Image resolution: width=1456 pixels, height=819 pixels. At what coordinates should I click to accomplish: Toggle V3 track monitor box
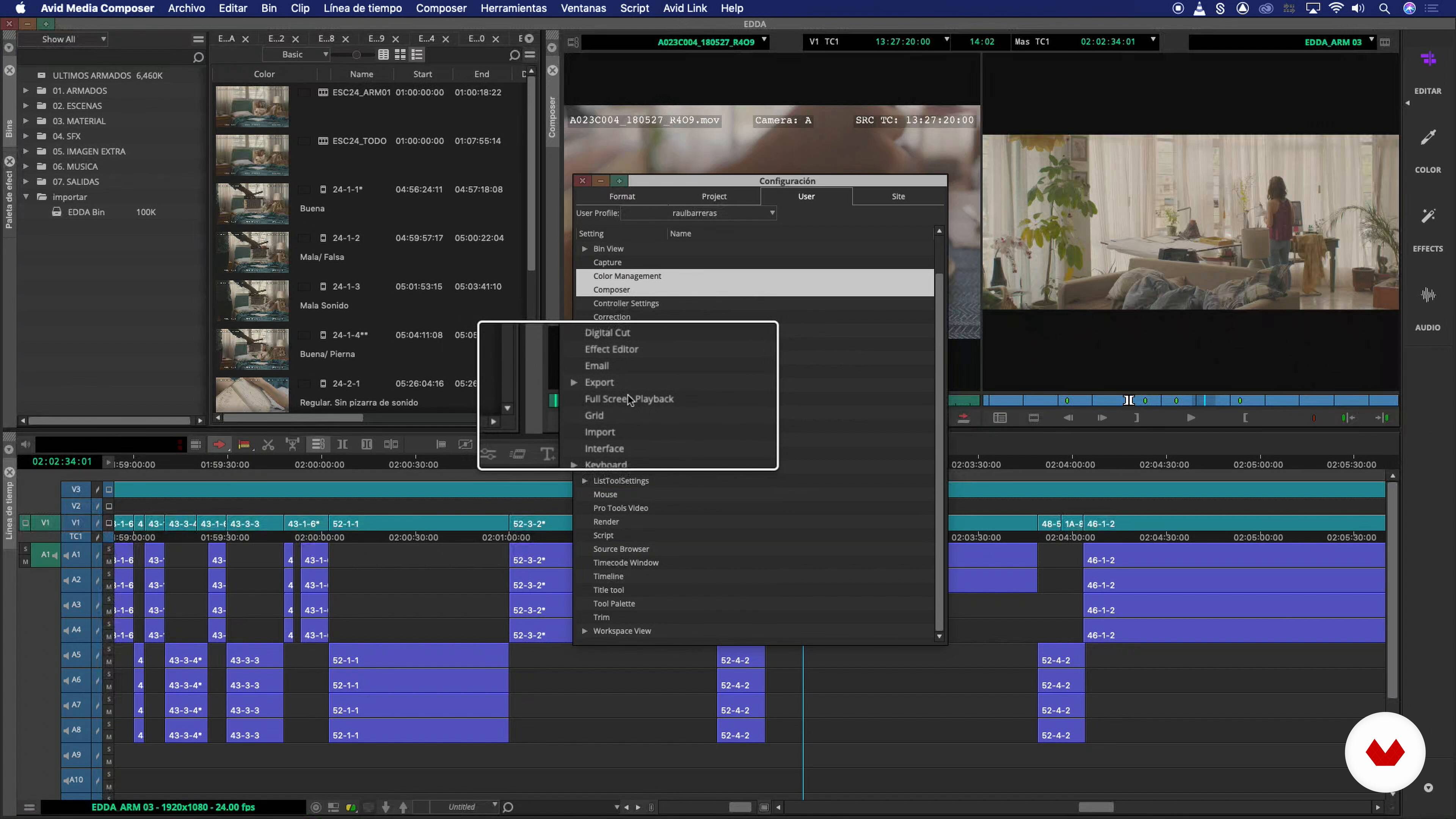pos(109,490)
